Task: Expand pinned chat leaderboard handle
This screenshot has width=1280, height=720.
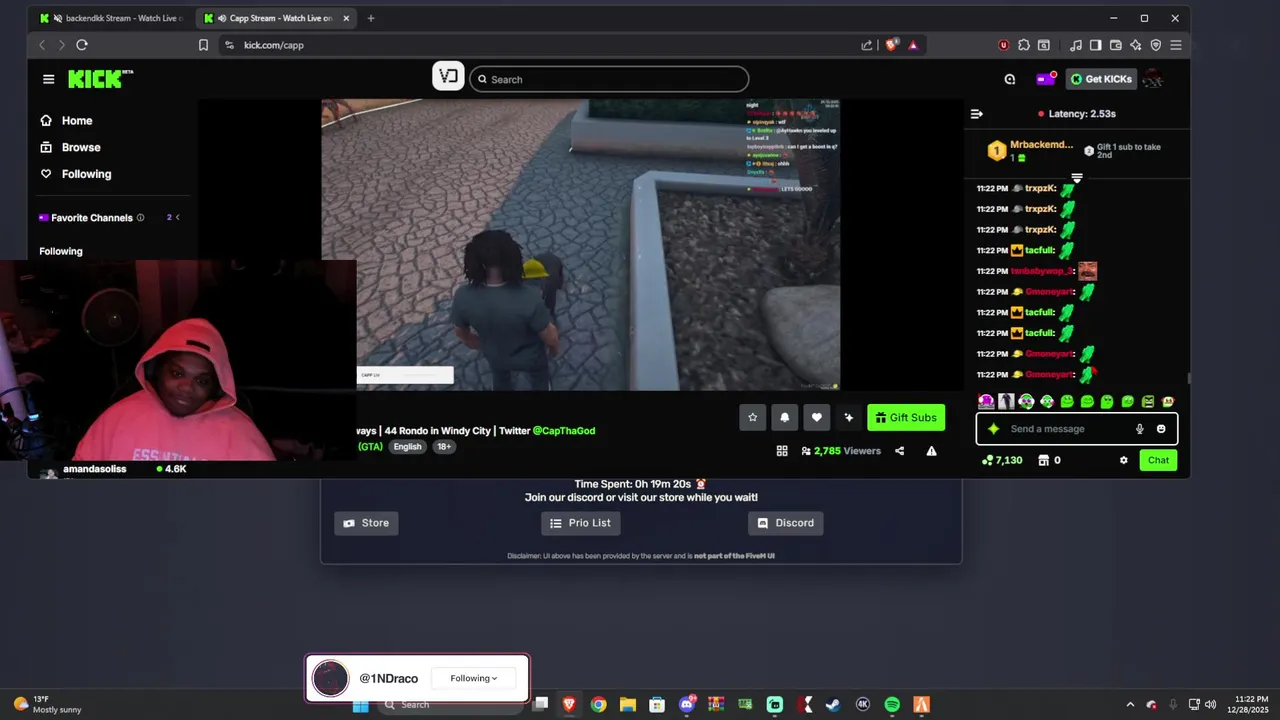Action: [x=1077, y=178]
